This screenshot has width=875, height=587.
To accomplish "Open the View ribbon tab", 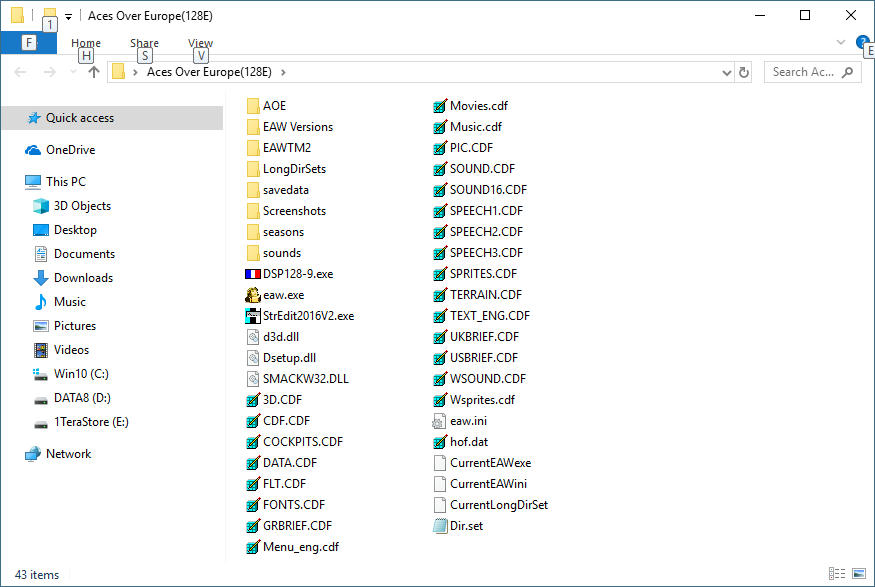I will (x=200, y=43).
